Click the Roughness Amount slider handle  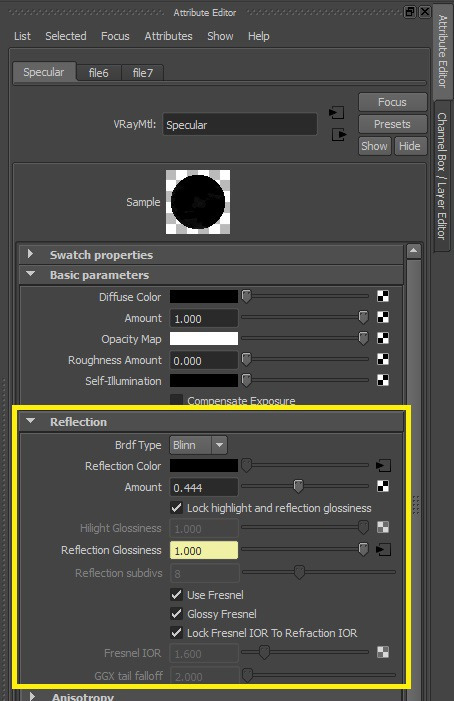point(246,359)
